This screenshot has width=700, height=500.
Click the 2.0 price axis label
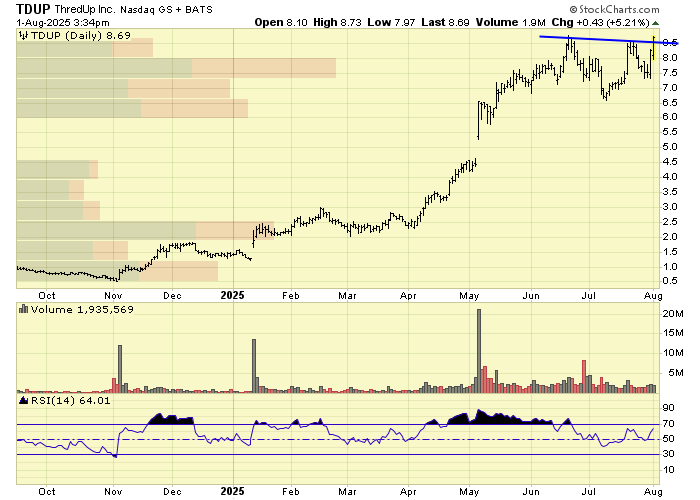pyautogui.click(x=670, y=237)
